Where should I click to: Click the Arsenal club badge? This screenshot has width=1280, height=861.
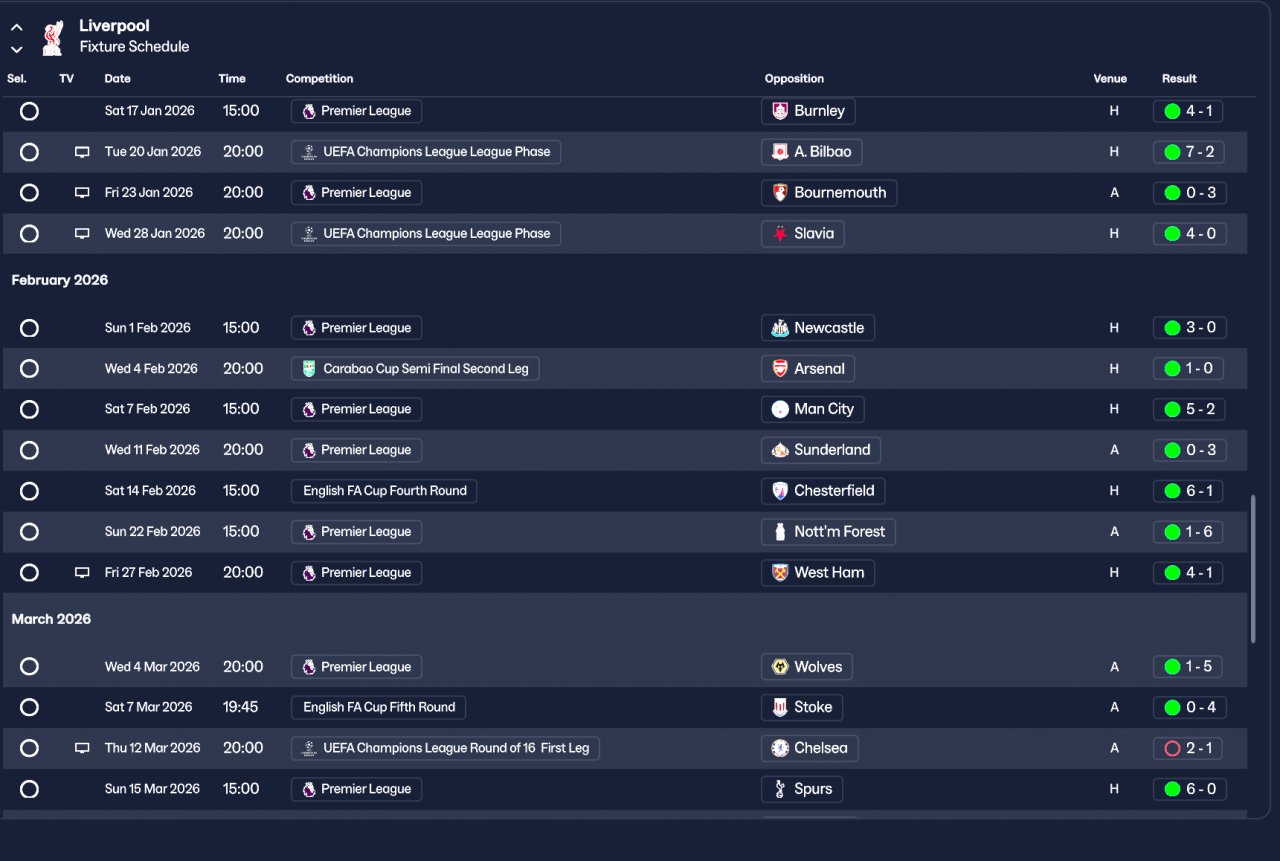[780, 369]
